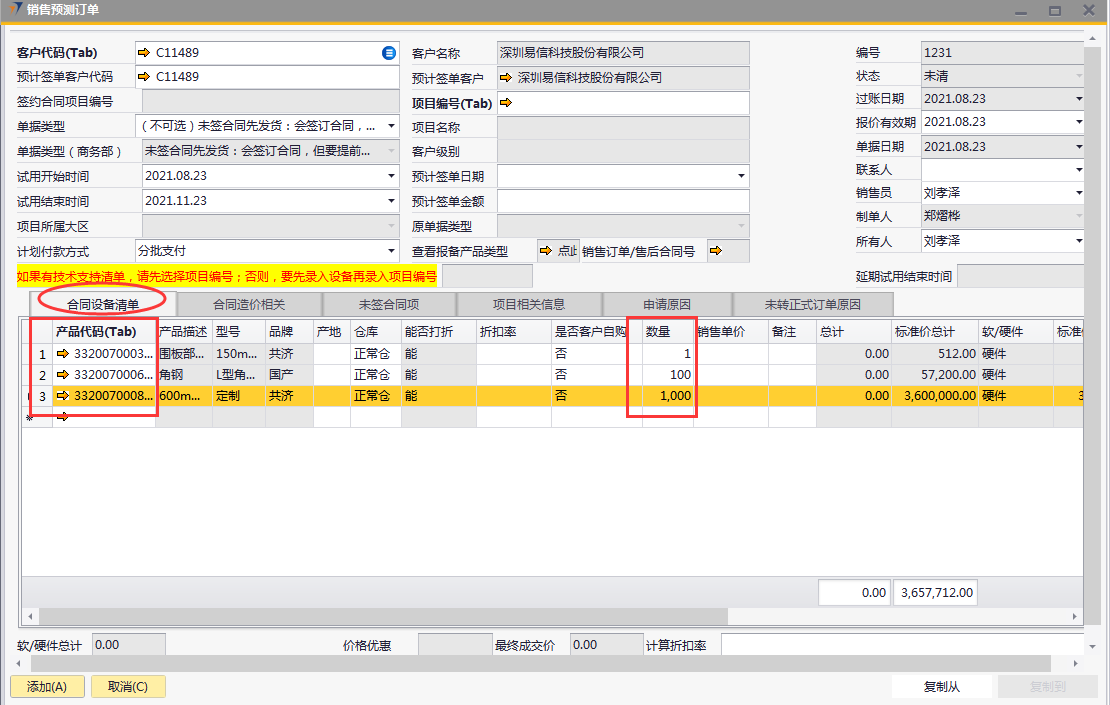Open the 试用结束时间 date dropdown
This screenshot has height=705, width=1110.
click(390, 201)
